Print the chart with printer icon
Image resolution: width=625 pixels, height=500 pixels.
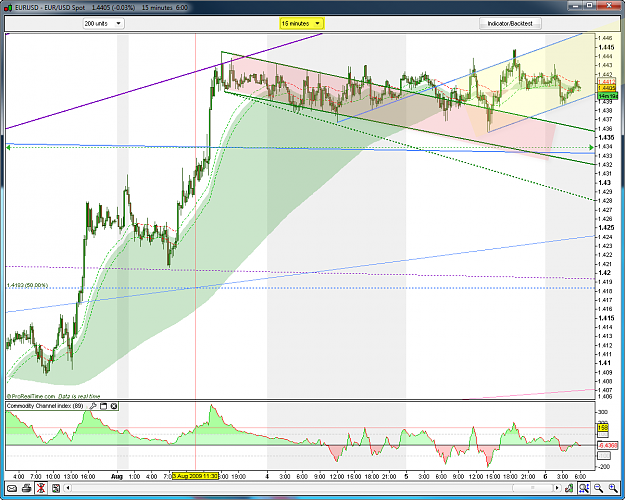[26, 488]
